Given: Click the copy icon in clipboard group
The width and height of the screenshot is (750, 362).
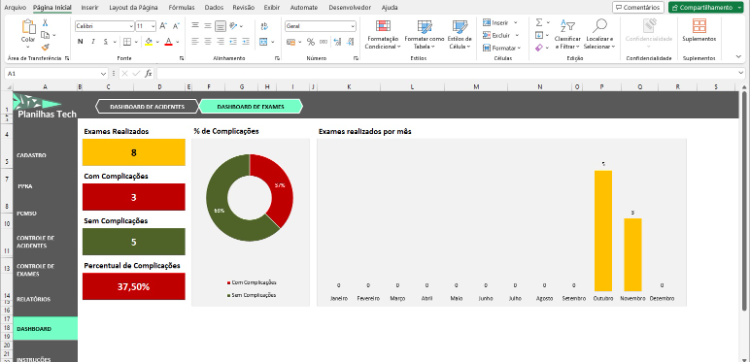Looking at the screenshot, I should (x=45, y=35).
